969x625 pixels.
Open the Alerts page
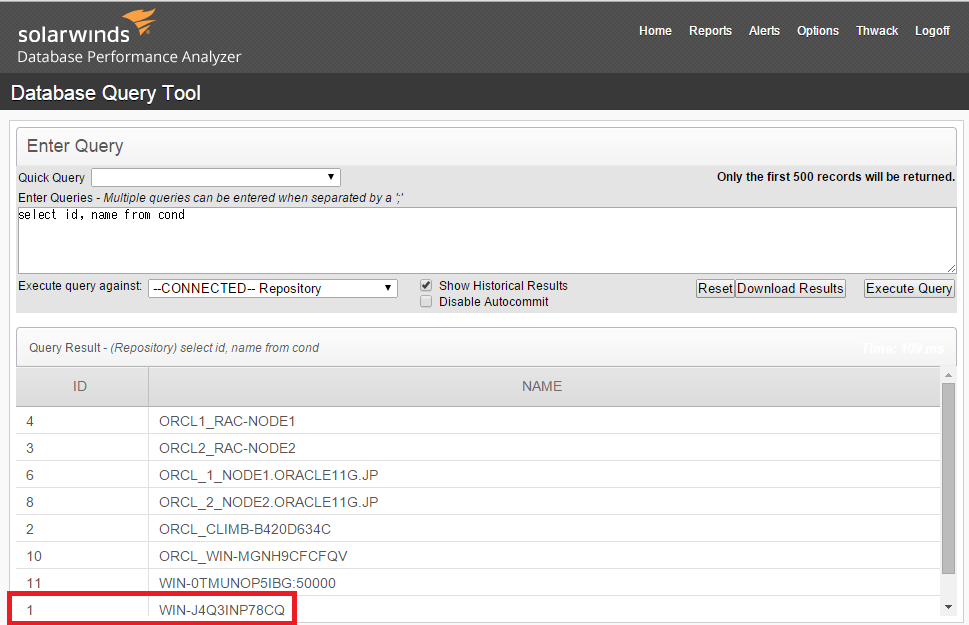[764, 31]
